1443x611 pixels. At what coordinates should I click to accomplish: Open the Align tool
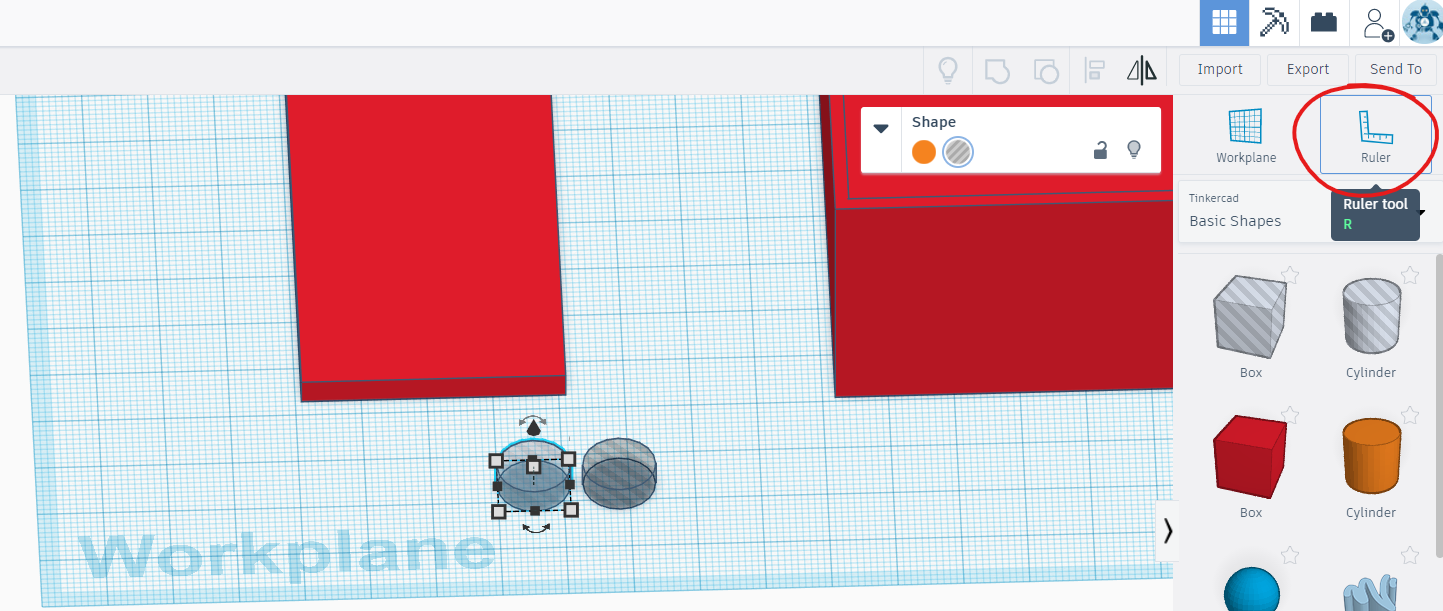click(x=1094, y=70)
